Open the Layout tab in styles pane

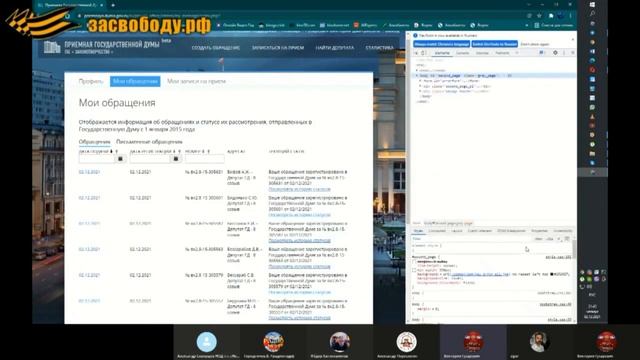(x=457, y=231)
